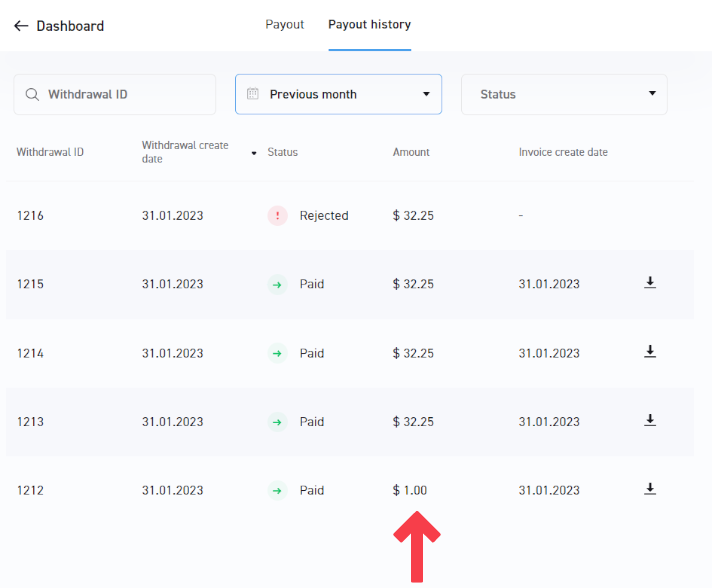Switch to the Payout tab
The width and height of the screenshot is (712, 588).
pos(284,24)
